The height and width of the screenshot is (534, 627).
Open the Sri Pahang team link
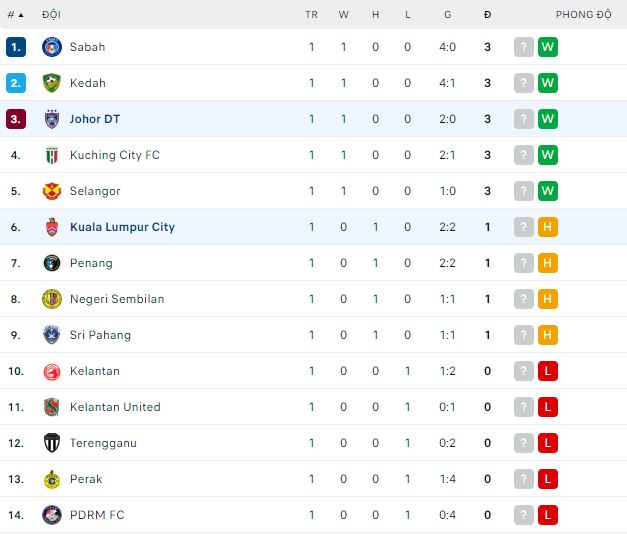100,335
